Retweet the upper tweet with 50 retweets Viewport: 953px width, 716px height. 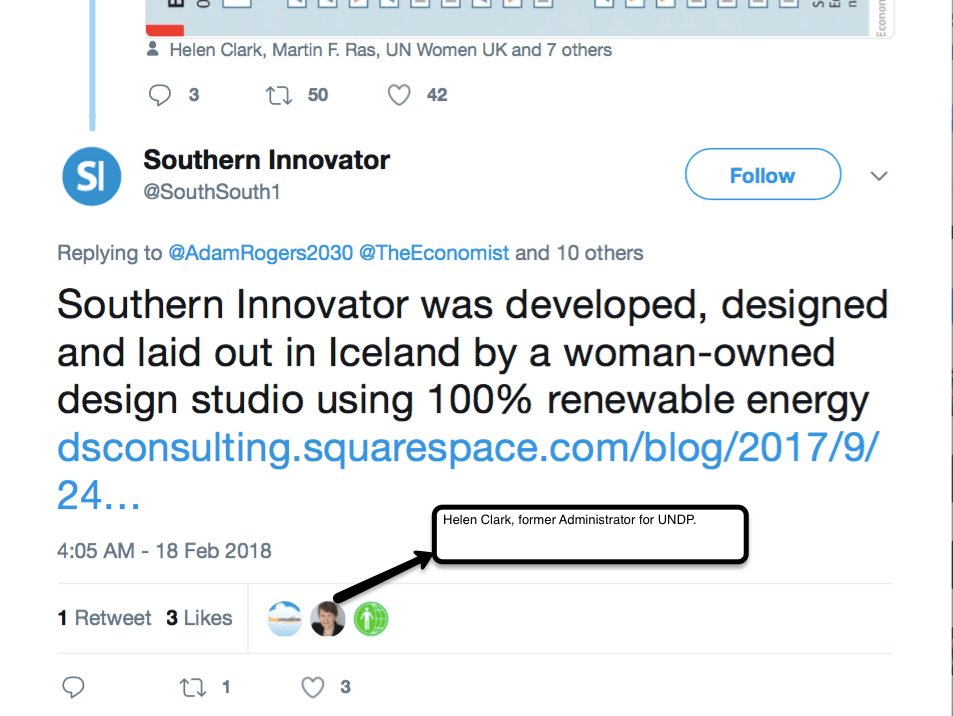click(x=279, y=95)
